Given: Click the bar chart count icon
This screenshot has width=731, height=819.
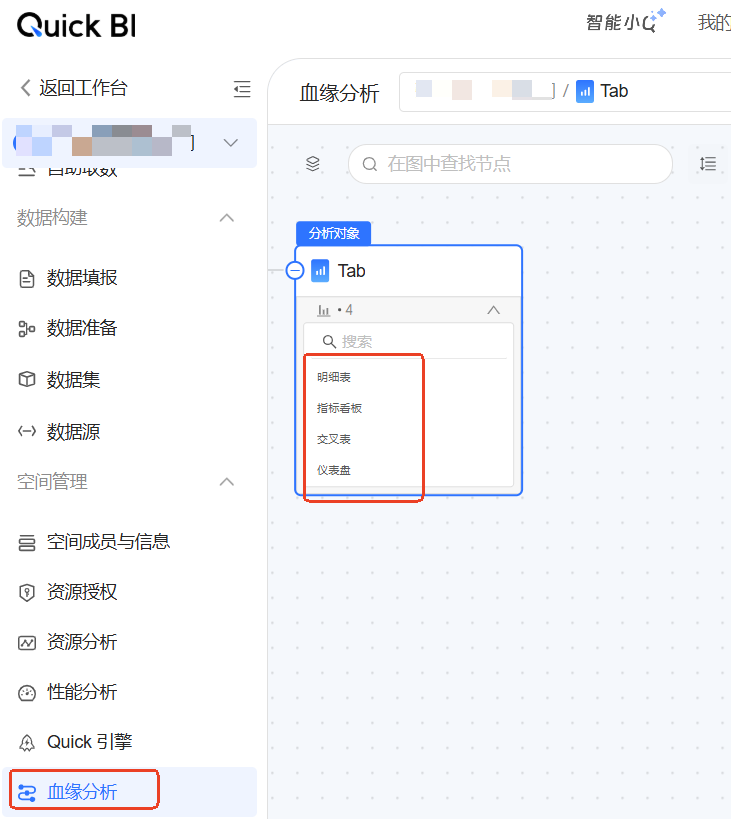Looking at the screenshot, I should (x=324, y=311).
